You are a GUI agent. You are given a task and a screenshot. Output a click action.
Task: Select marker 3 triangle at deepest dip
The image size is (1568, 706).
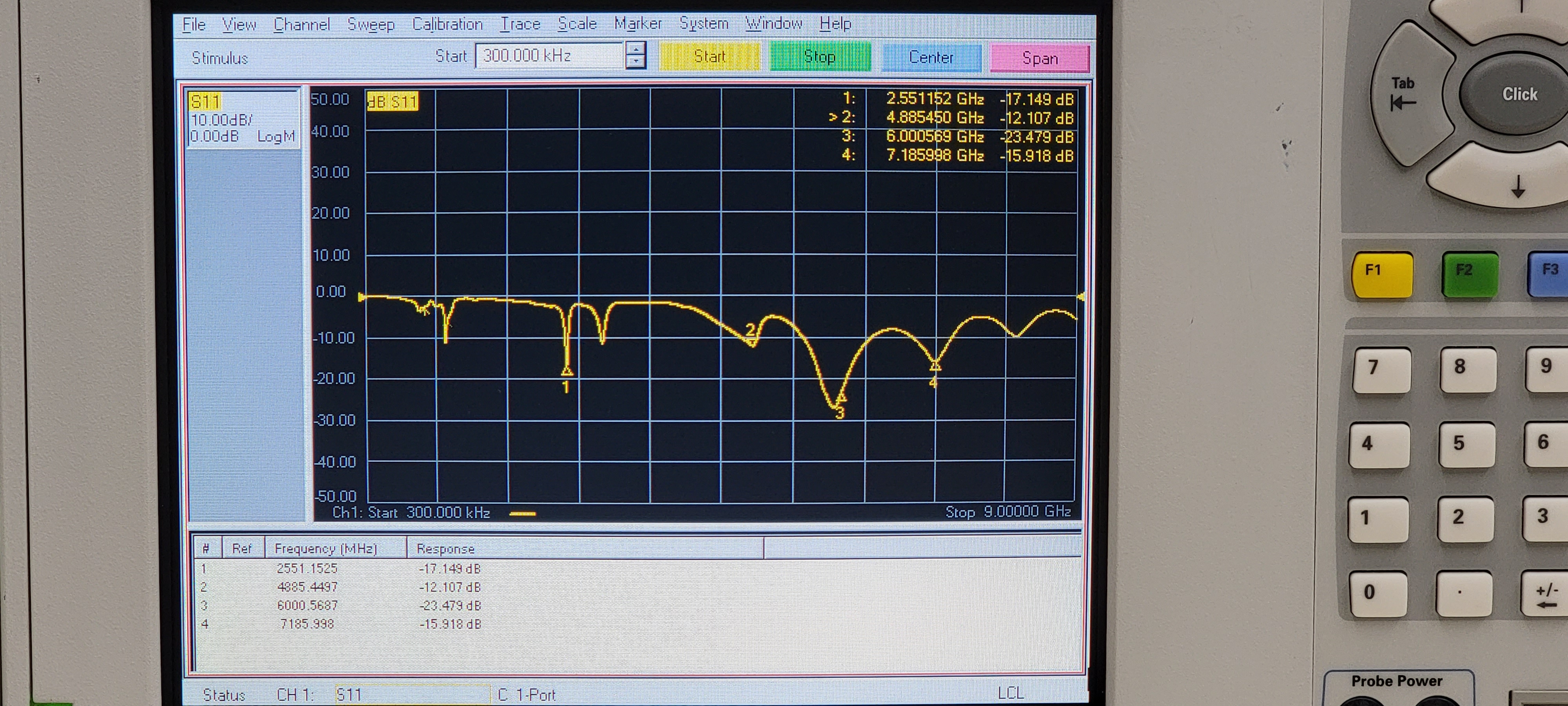coord(841,398)
